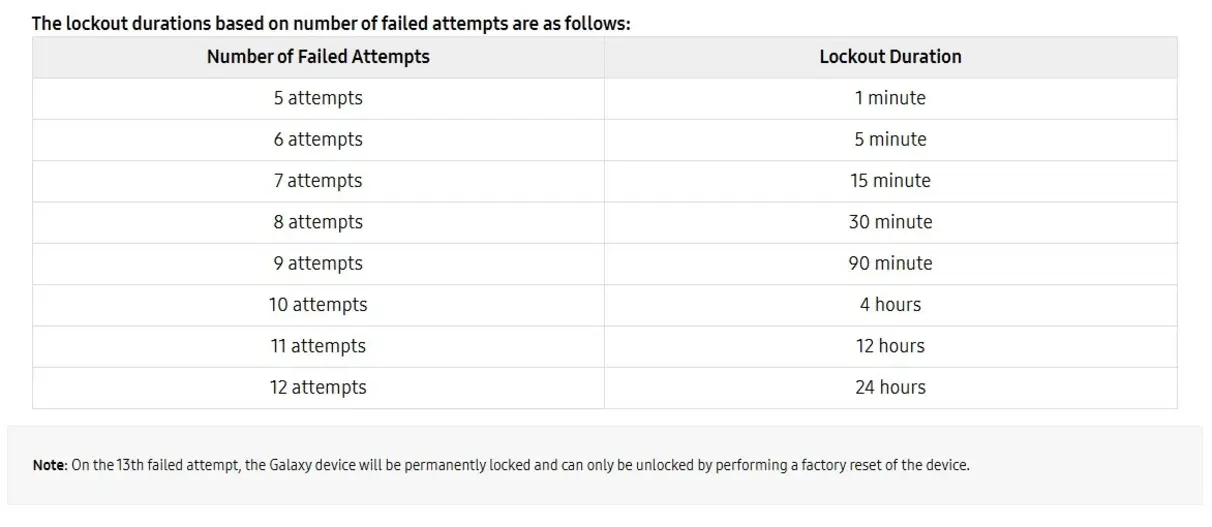The width and height of the screenshot is (1212, 527).
Task: Click the '90 minute' duration cell
Action: pyautogui.click(x=890, y=264)
